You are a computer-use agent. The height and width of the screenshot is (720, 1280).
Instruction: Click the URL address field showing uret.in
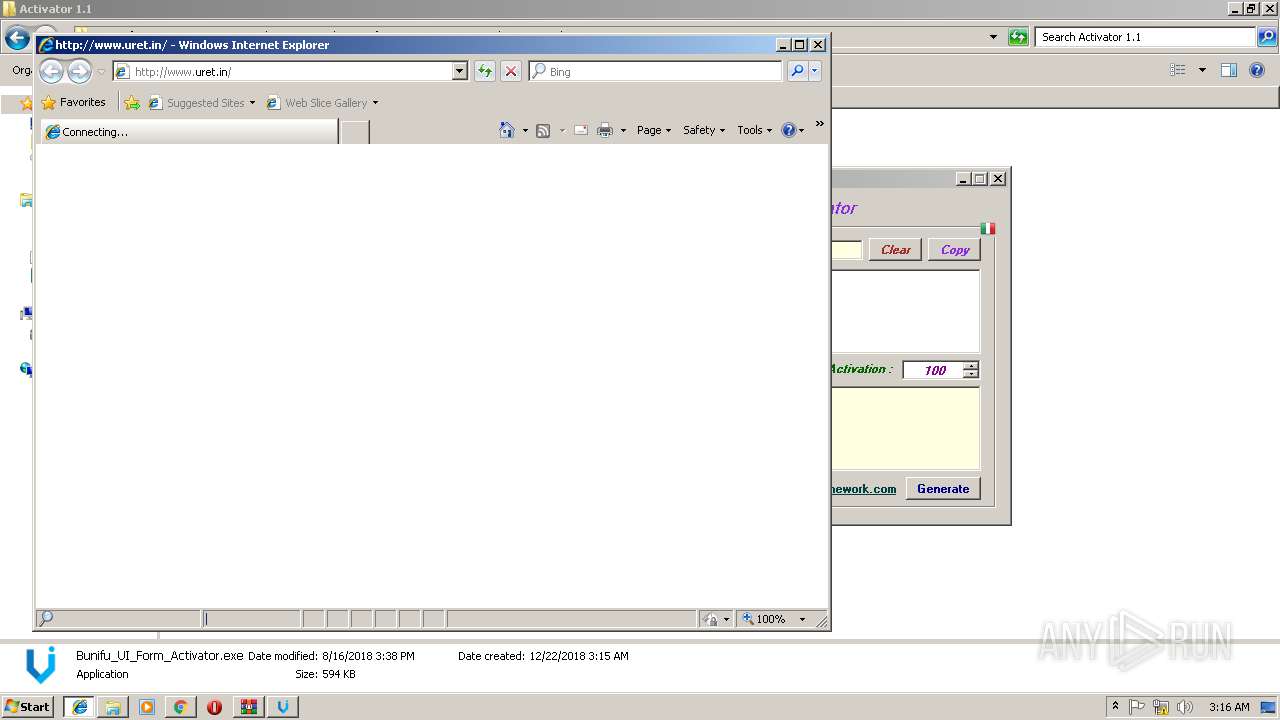(x=282, y=72)
